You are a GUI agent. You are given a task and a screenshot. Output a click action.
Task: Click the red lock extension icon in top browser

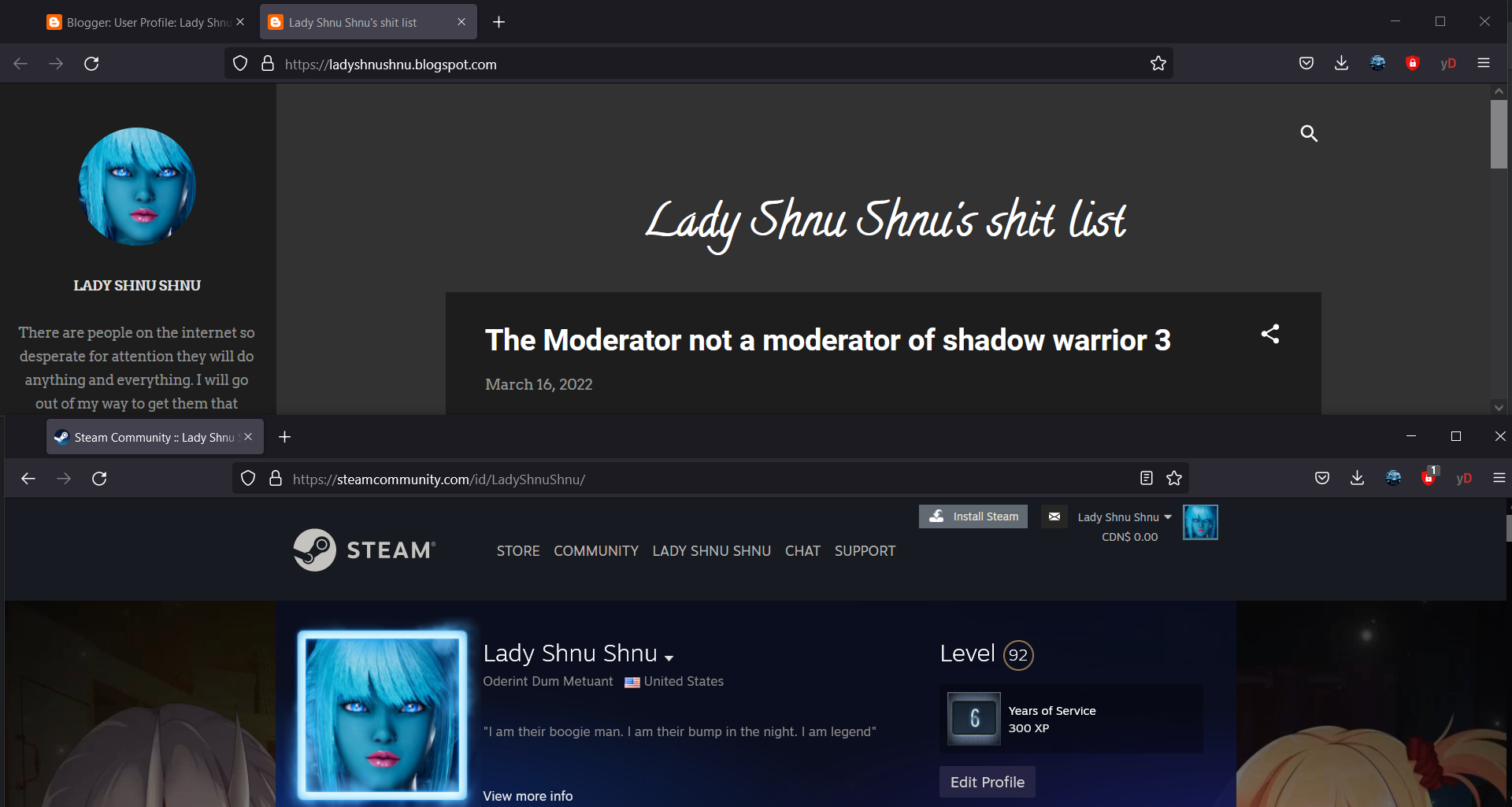[x=1413, y=64]
